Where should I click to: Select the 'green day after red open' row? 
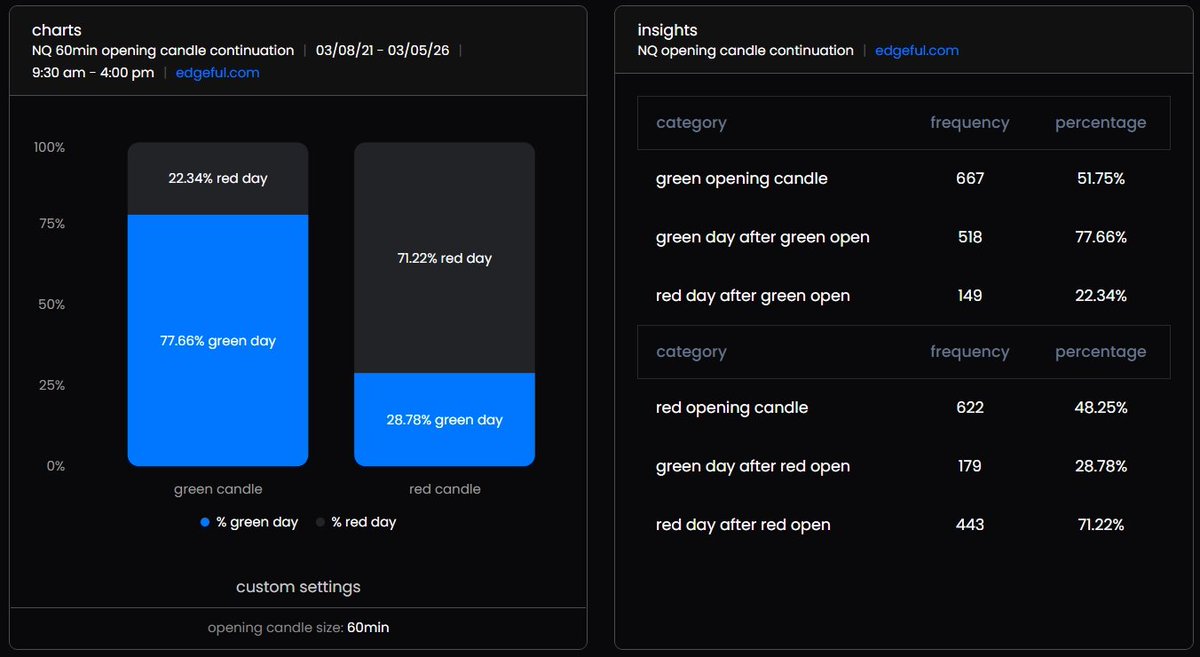(x=903, y=466)
